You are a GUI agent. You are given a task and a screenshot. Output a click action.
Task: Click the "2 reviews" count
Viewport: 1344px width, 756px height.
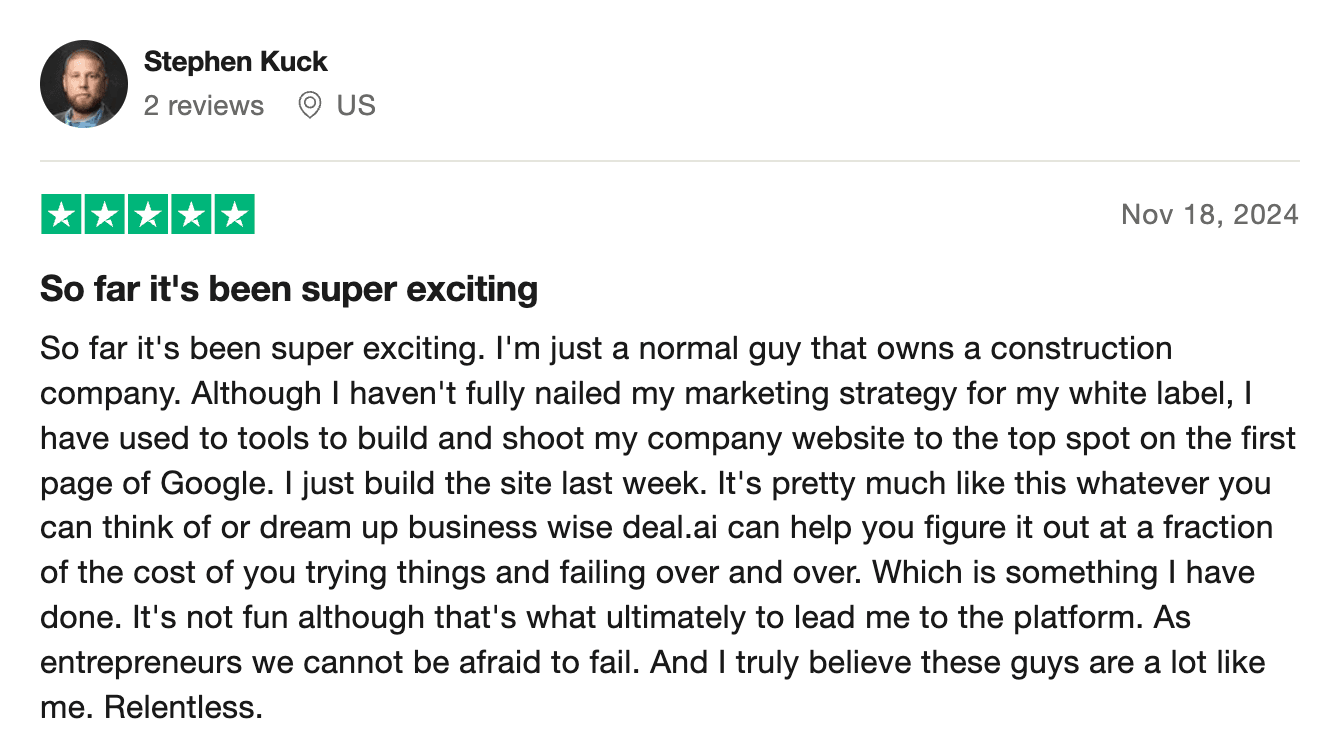[203, 105]
